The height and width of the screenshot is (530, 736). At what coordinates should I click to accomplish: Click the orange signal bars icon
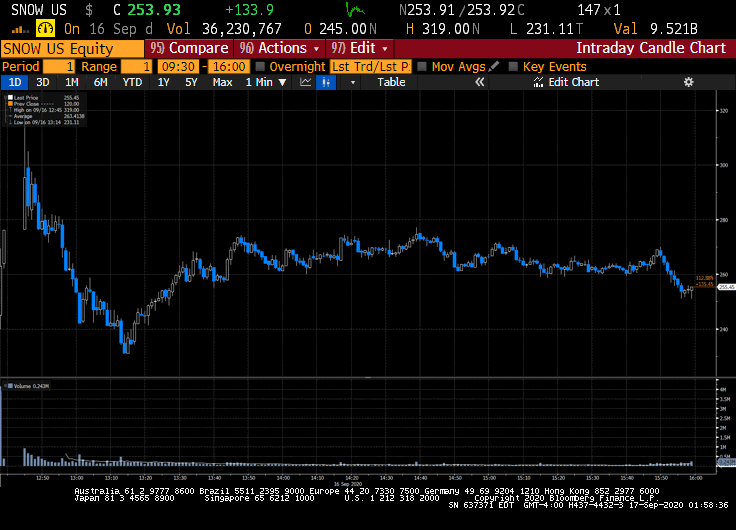coord(20,30)
